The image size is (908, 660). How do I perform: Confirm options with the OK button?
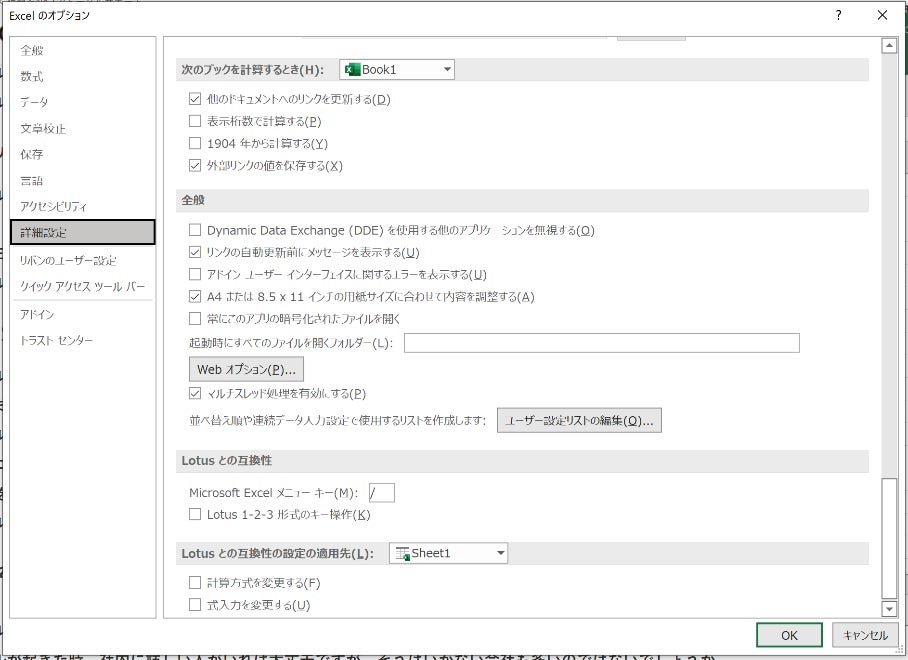[789, 635]
